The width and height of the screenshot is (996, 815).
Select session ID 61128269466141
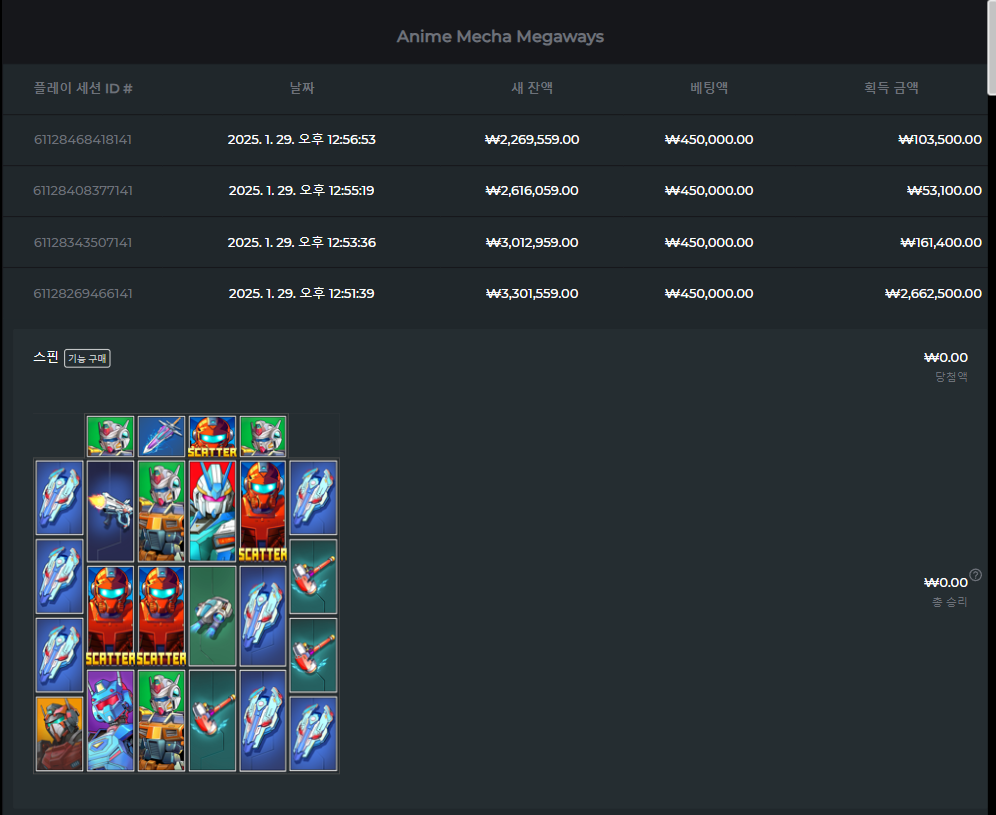[83, 293]
